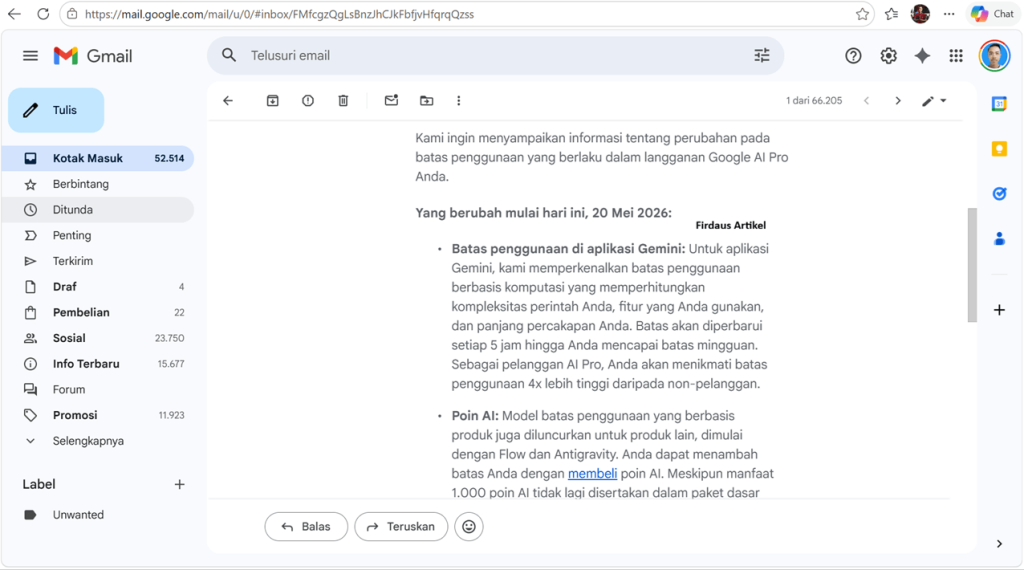Go to the next email arrow

click(898, 101)
